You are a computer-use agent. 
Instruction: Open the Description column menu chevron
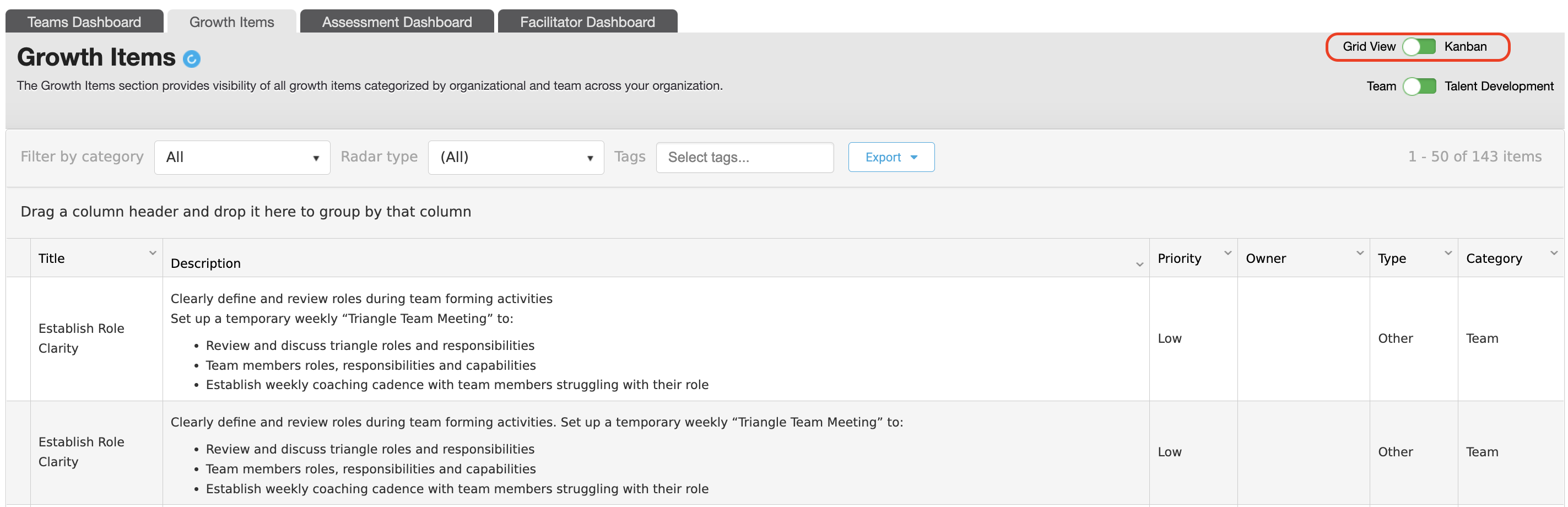click(x=1139, y=265)
